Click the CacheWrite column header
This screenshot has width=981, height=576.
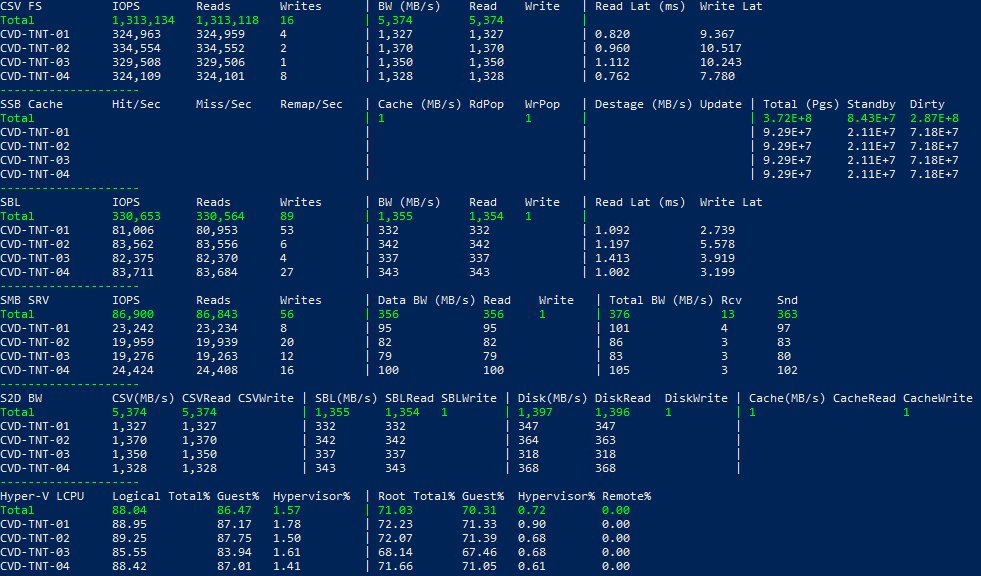937,398
